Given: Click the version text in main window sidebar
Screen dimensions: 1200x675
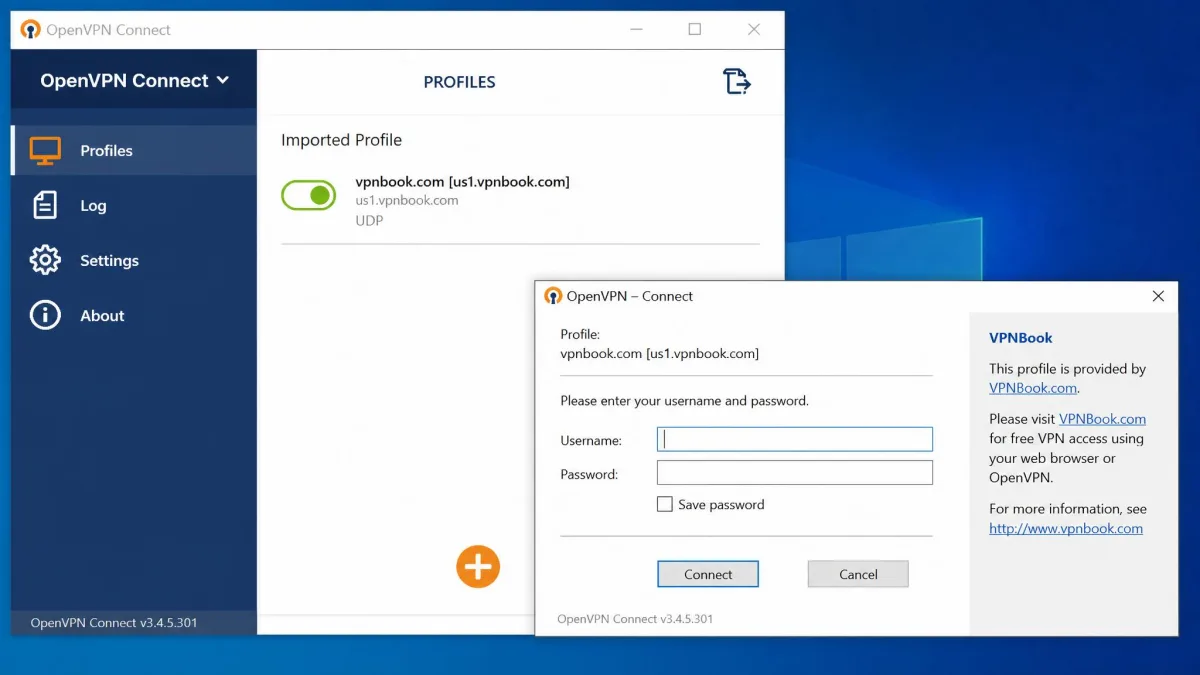Looking at the screenshot, I should click(114, 623).
